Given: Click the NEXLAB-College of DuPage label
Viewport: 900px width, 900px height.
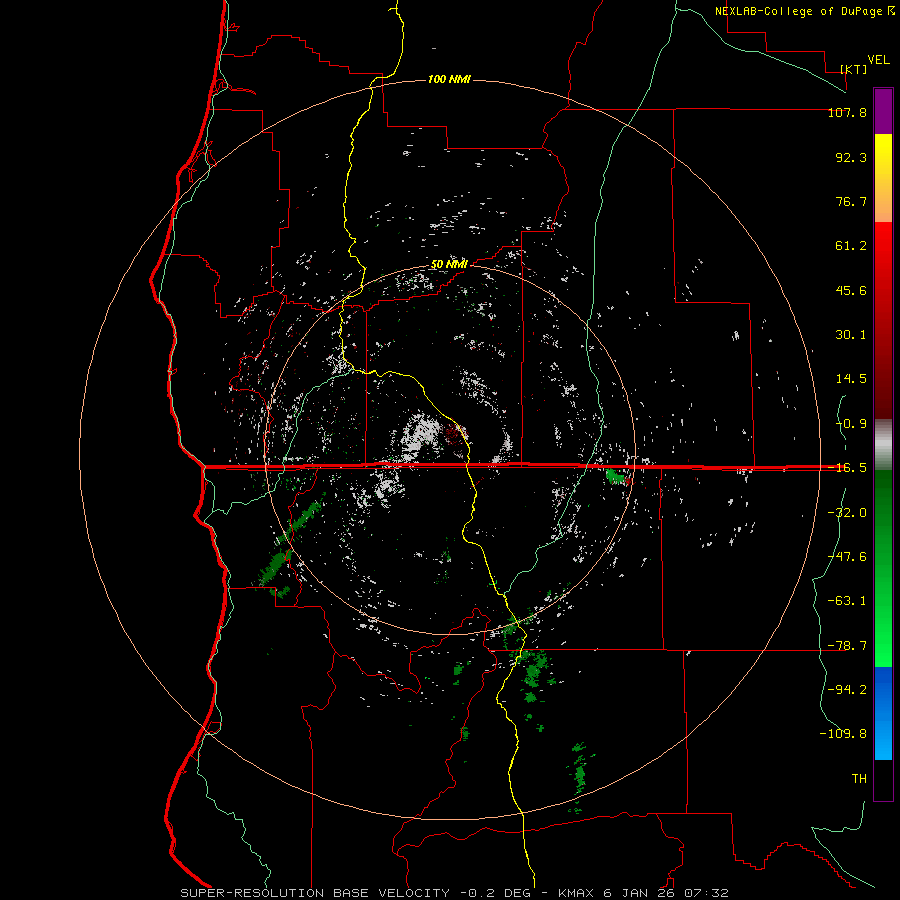Looking at the screenshot, I should coord(805,11).
